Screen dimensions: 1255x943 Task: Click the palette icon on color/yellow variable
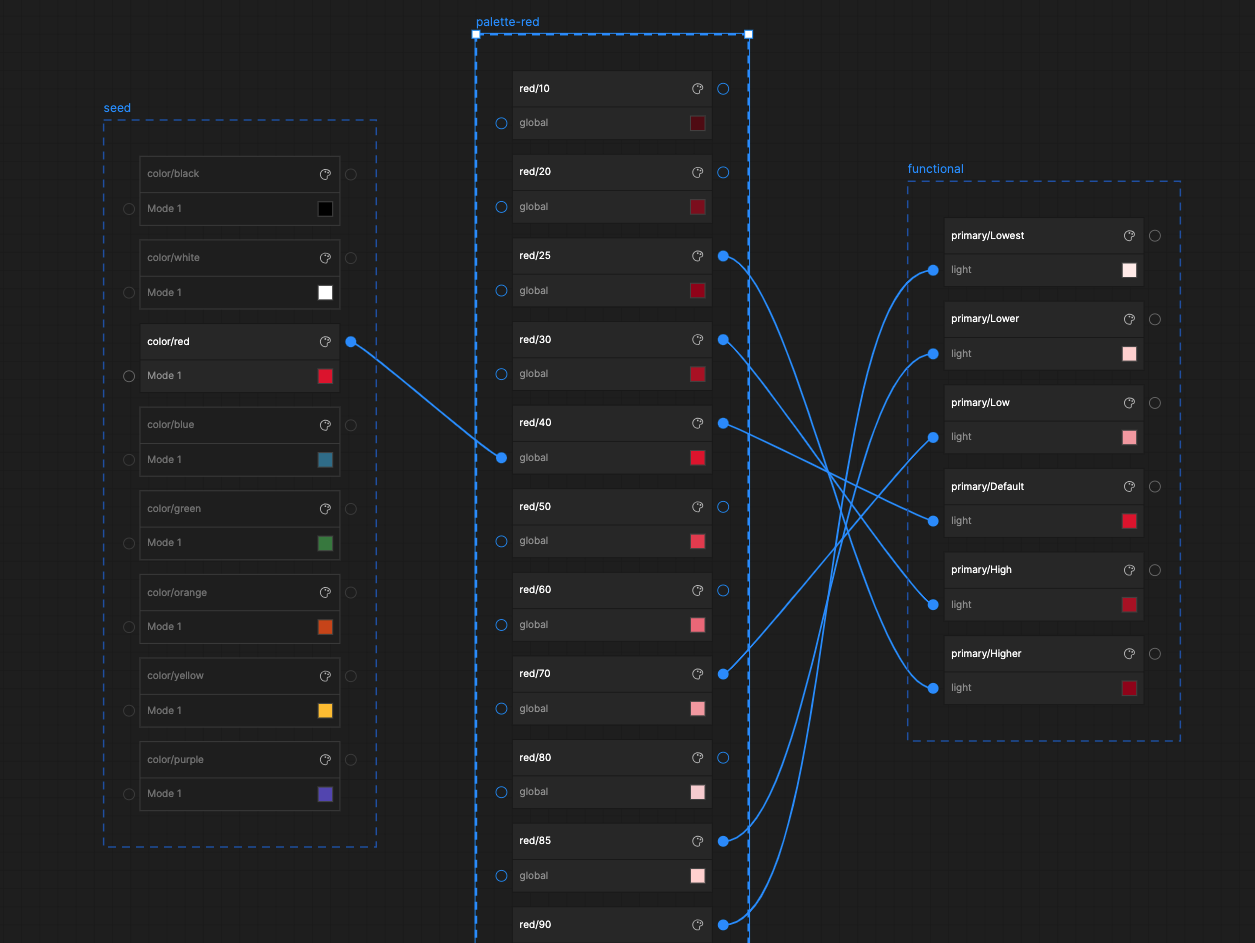(x=325, y=675)
